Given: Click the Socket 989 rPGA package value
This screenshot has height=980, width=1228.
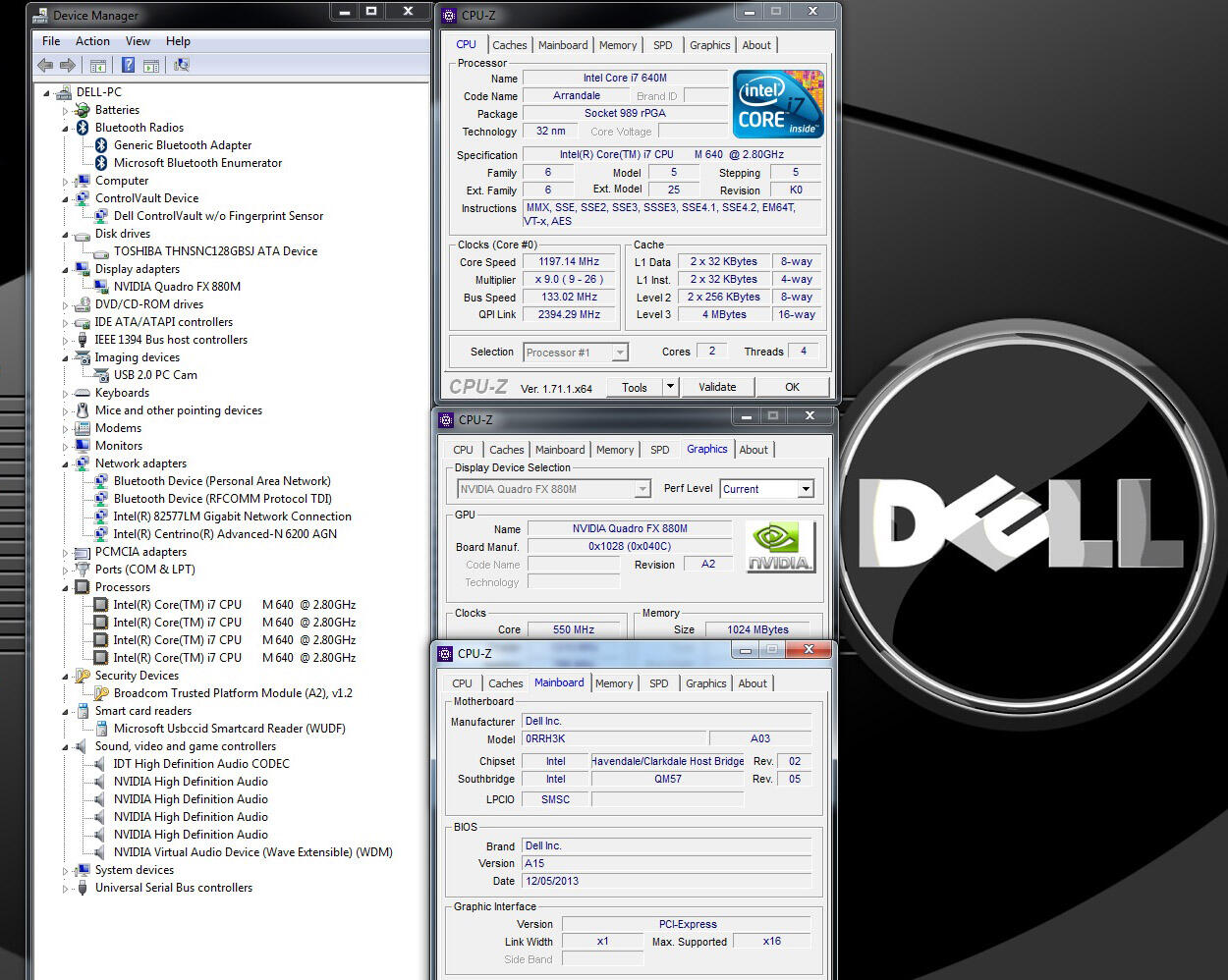Looking at the screenshot, I should pos(625,113).
